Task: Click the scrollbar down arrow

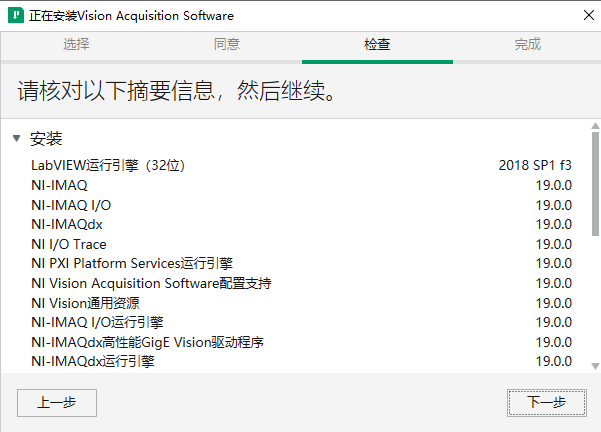Action: (x=595, y=366)
